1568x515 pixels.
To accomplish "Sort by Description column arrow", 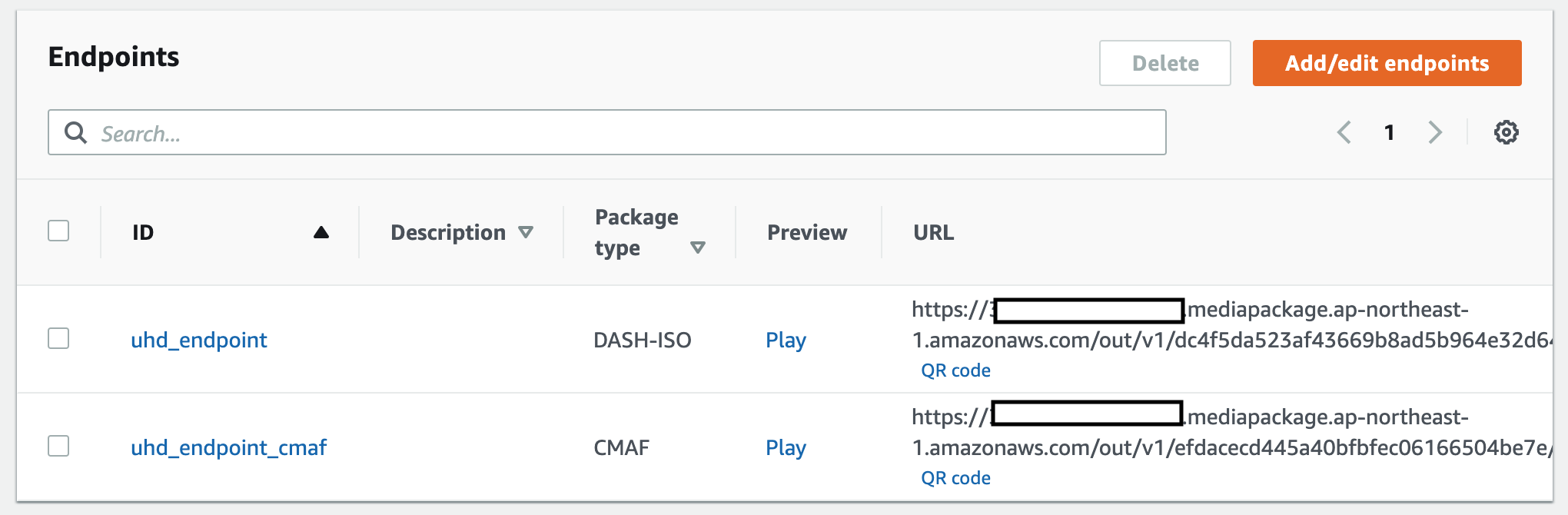I will 526,232.
